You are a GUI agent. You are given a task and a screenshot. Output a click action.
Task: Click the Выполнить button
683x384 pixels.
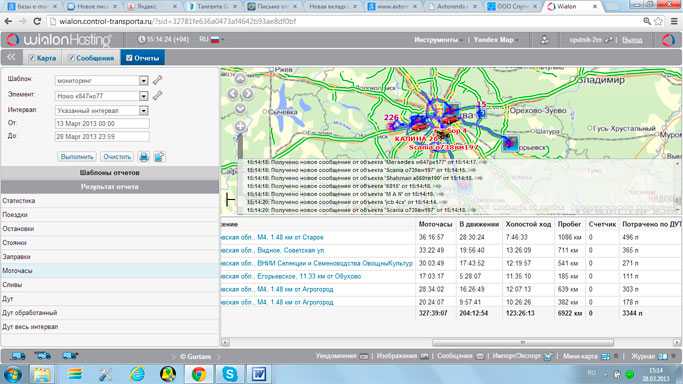point(77,157)
